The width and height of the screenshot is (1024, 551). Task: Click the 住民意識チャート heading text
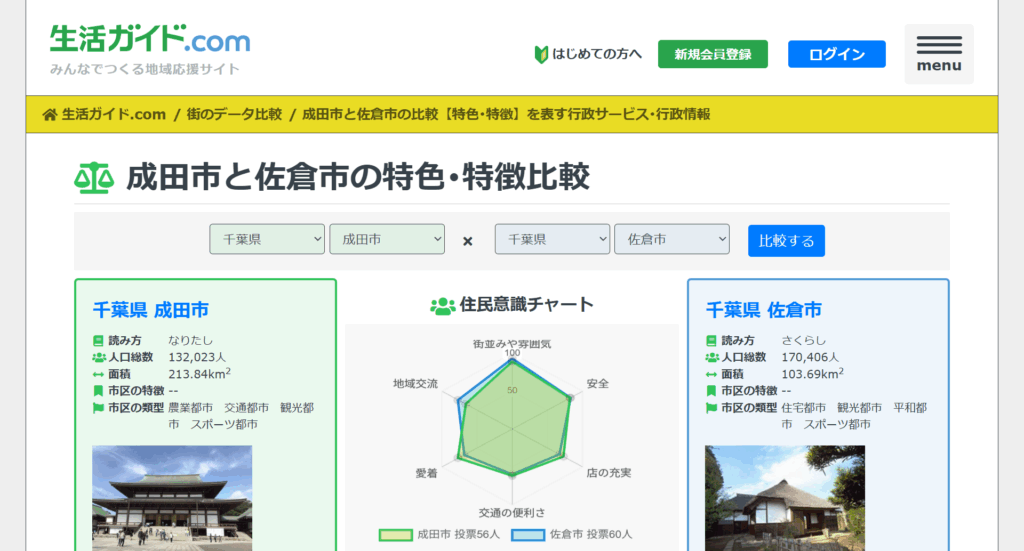(x=526, y=305)
